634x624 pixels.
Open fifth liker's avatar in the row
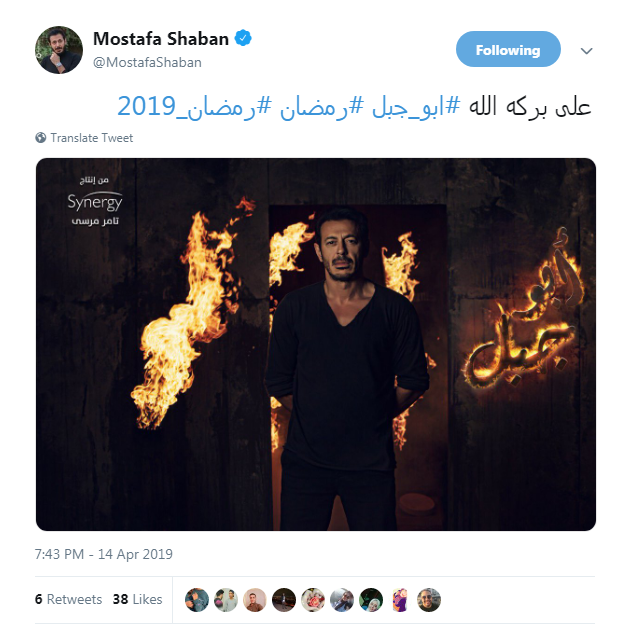(313, 599)
